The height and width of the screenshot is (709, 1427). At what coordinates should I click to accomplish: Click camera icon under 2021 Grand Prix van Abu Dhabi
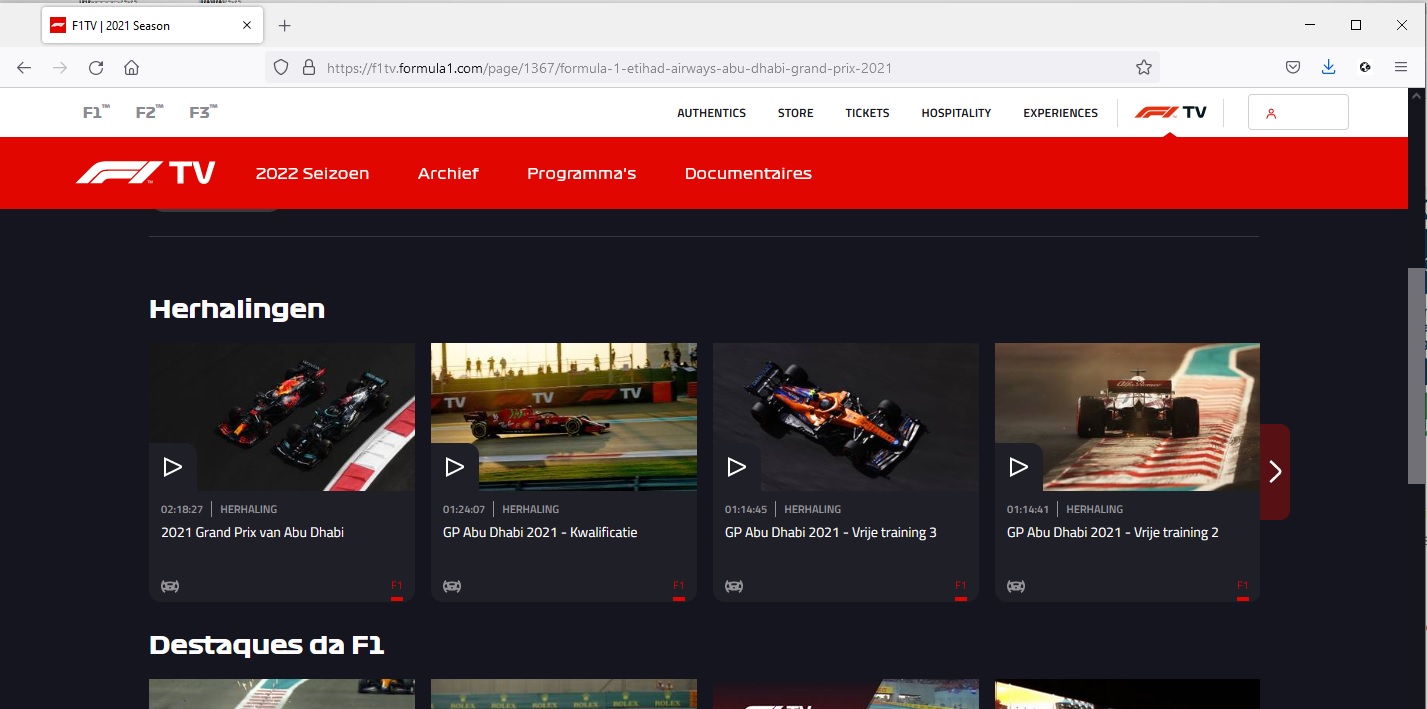[x=170, y=586]
